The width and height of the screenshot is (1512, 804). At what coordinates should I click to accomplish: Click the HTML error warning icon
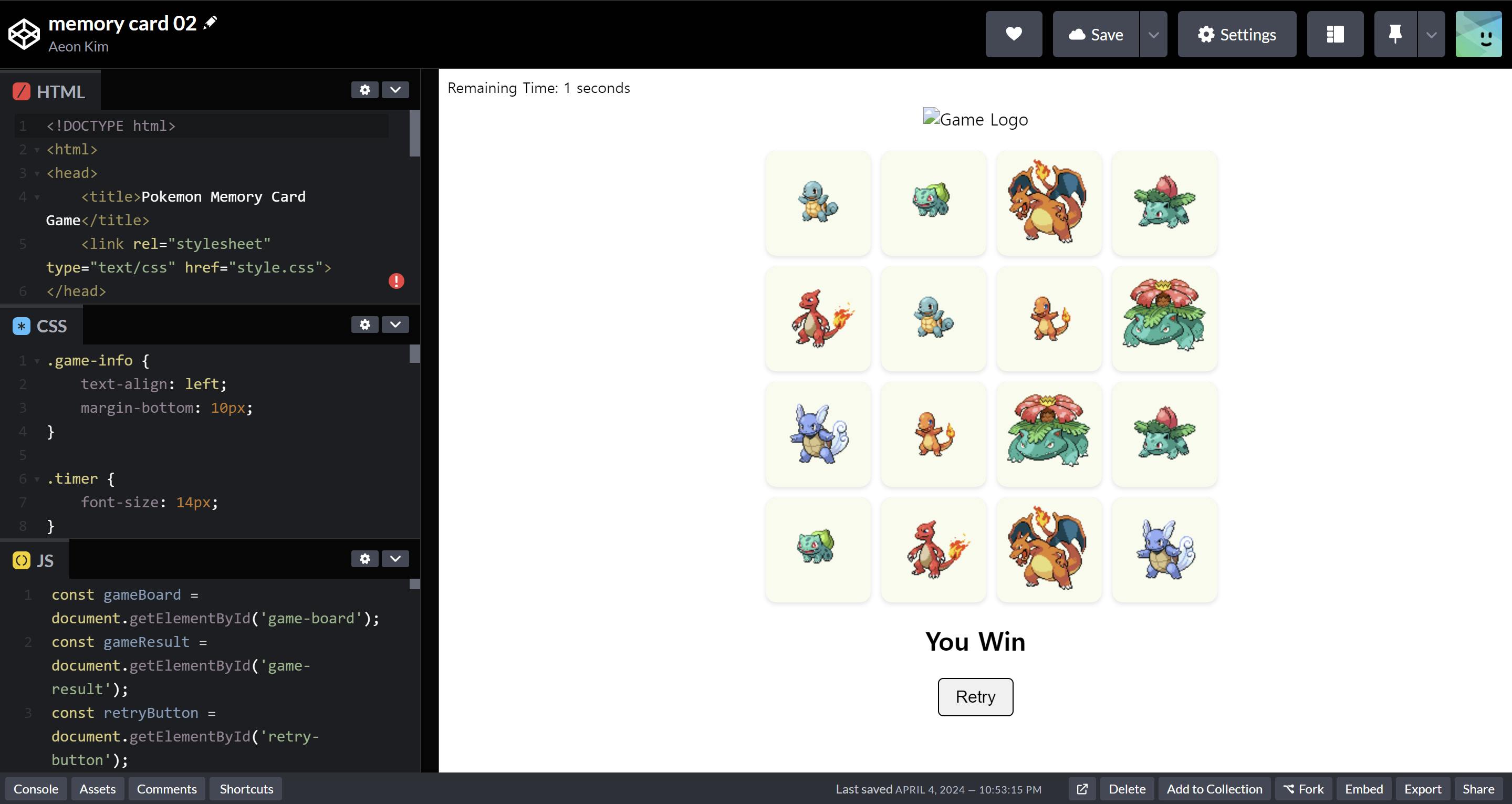[x=396, y=281]
